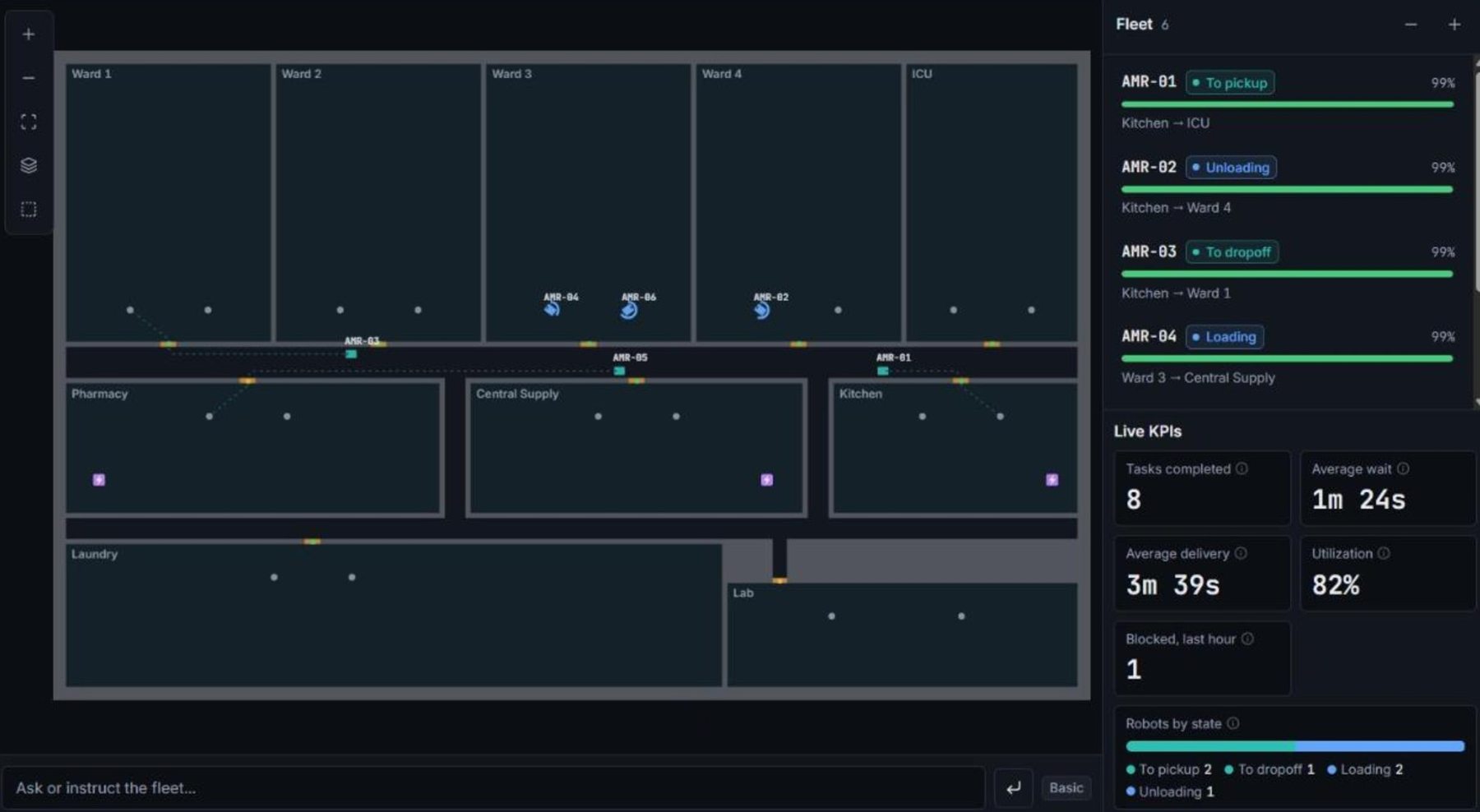Image resolution: width=1480 pixels, height=812 pixels.
Task: Select the AMR-02 robot marker in Ward 4
Action: [x=762, y=310]
